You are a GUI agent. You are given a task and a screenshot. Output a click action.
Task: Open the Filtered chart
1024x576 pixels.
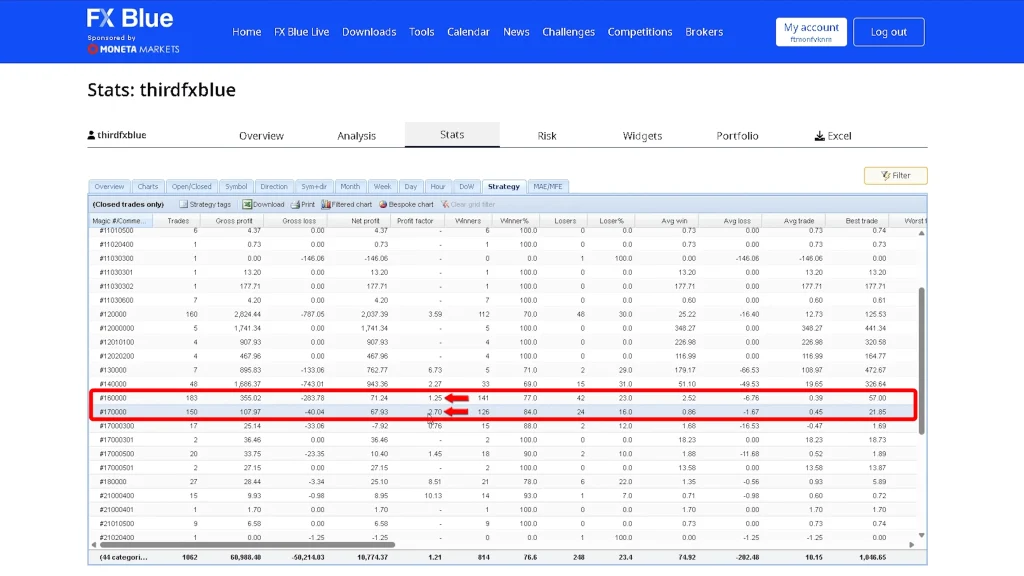click(x=347, y=204)
